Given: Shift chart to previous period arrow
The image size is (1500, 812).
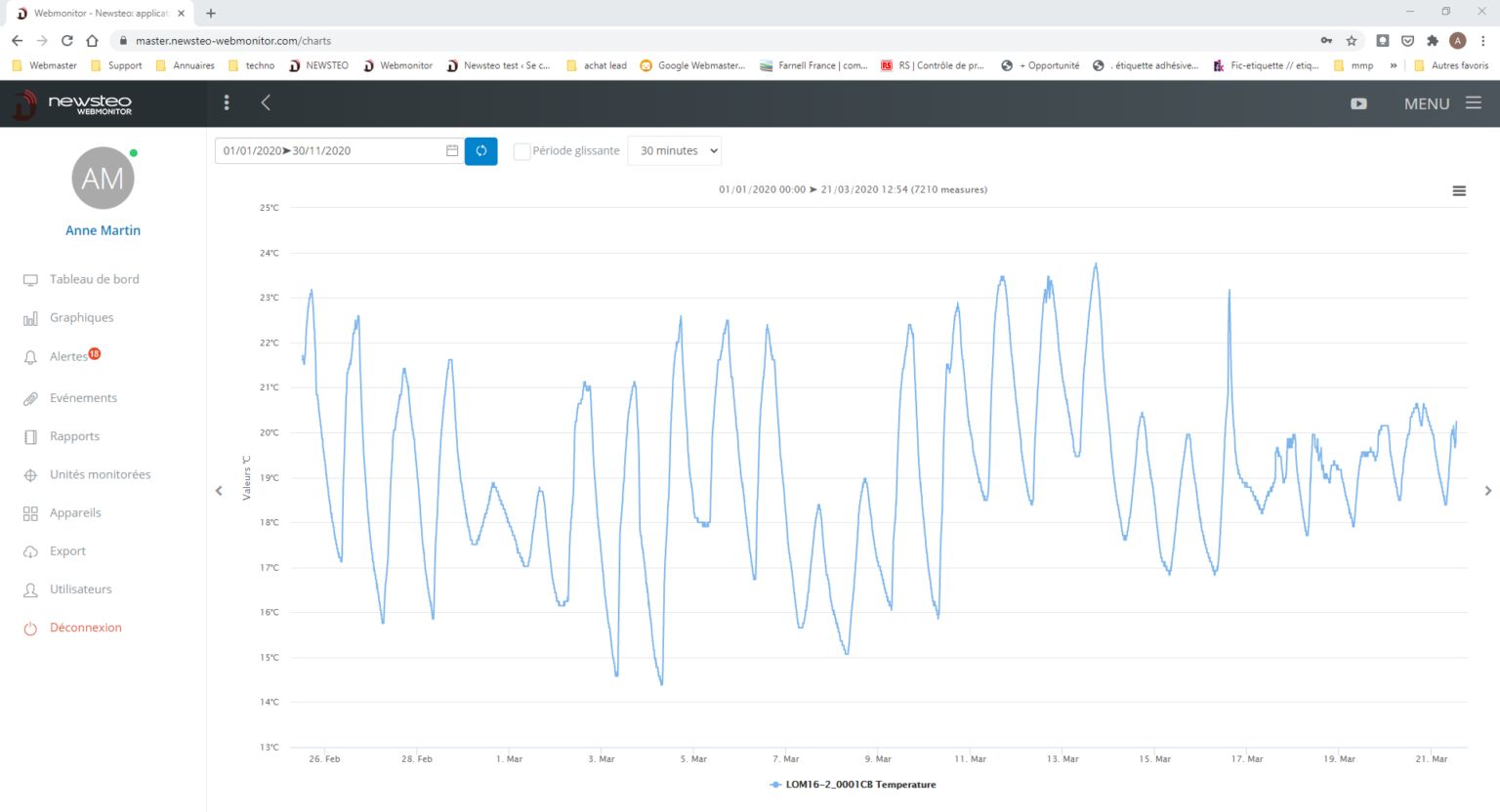Looking at the screenshot, I should (219, 491).
